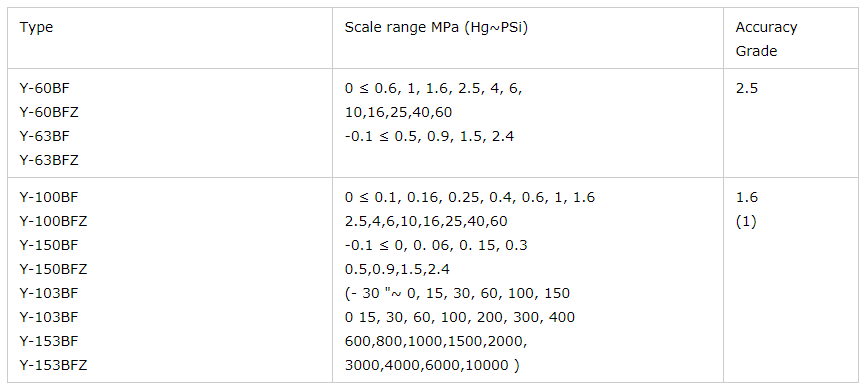Click the Y-150BF type text
This screenshot has height=388, width=867.
pyautogui.click(x=49, y=245)
